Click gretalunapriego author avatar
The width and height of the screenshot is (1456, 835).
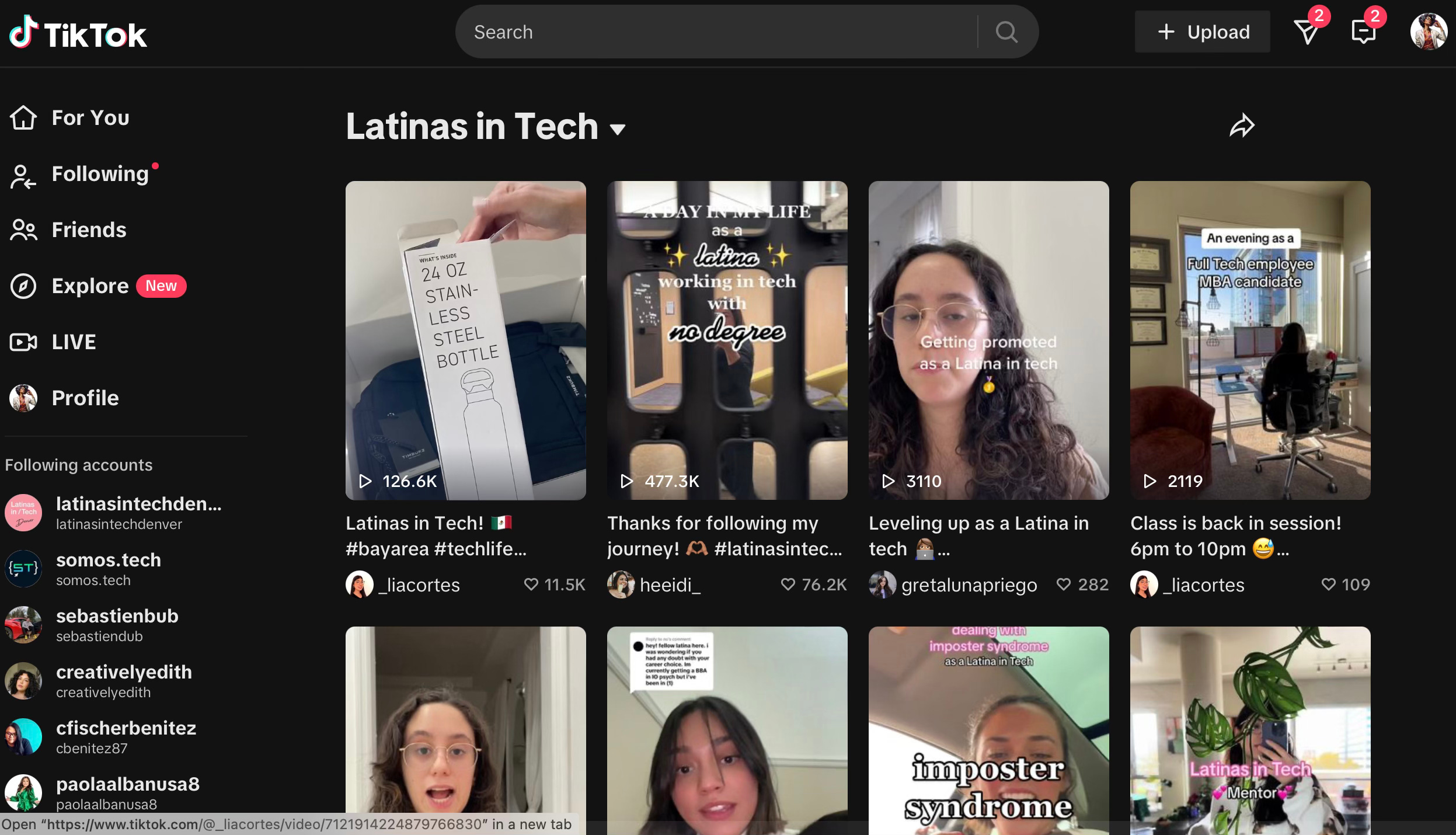(x=883, y=584)
